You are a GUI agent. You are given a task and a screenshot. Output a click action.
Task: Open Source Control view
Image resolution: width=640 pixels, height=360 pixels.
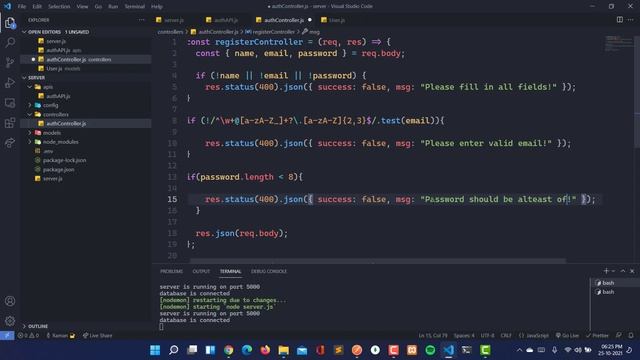(x=10, y=62)
